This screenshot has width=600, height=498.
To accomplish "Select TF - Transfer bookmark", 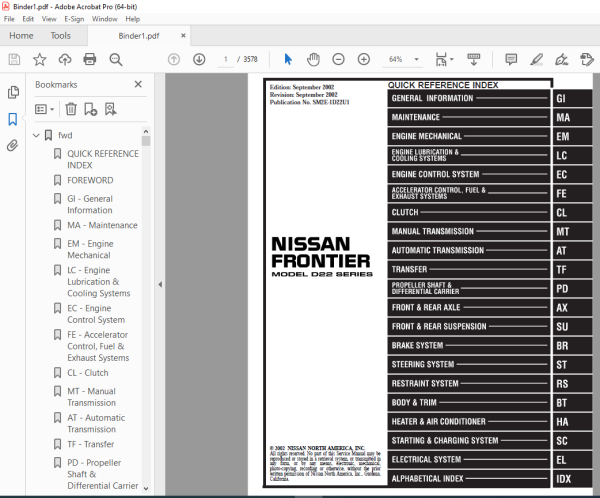I will point(90,444).
